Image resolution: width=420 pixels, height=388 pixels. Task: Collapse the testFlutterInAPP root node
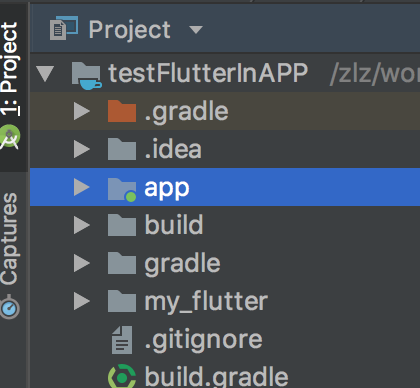point(45,73)
